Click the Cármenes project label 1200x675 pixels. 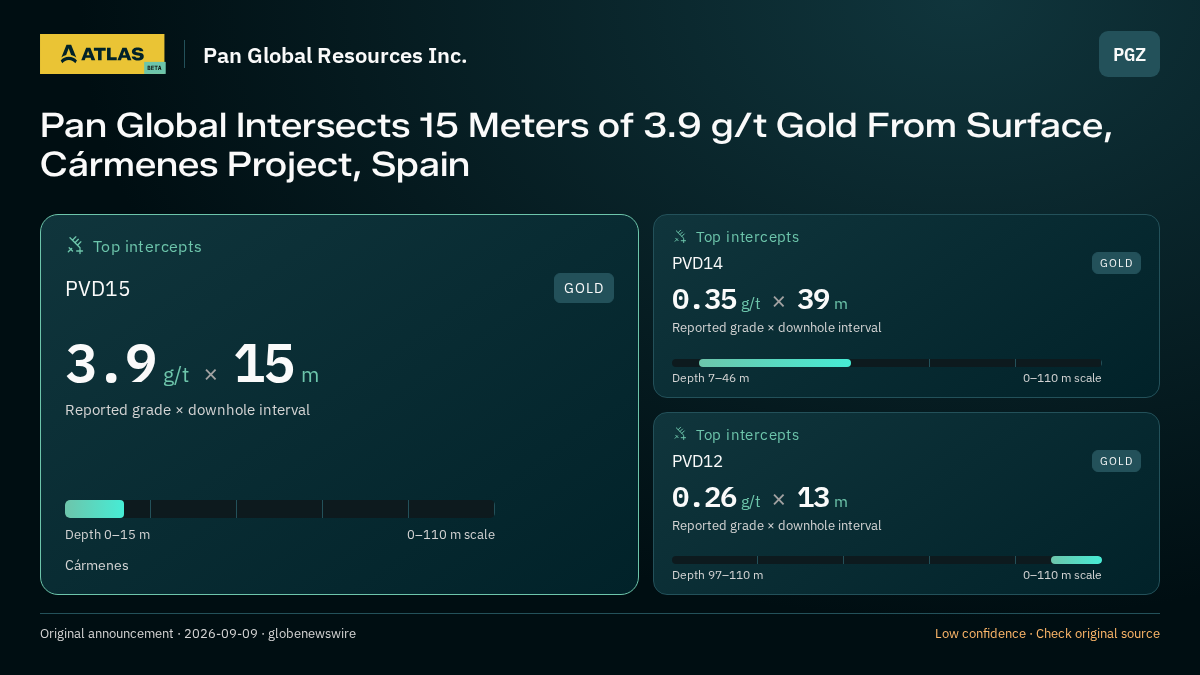[97, 565]
